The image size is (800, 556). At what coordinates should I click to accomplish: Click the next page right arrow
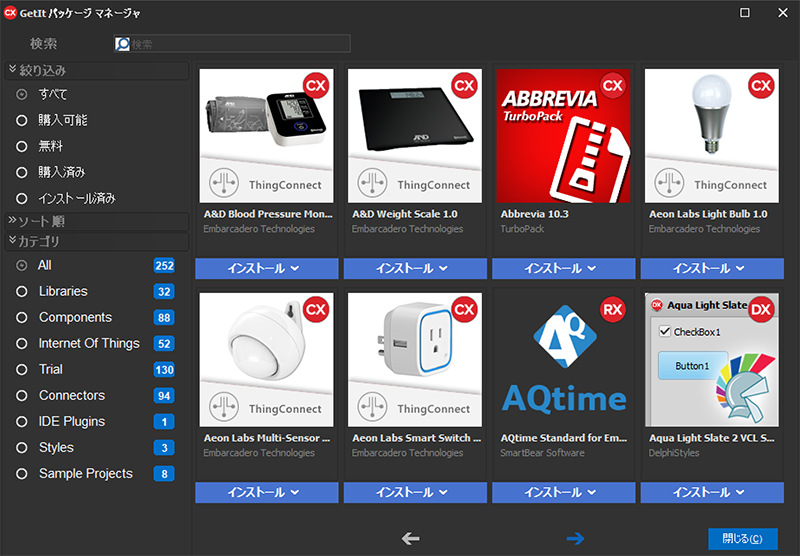pos(575,539)
